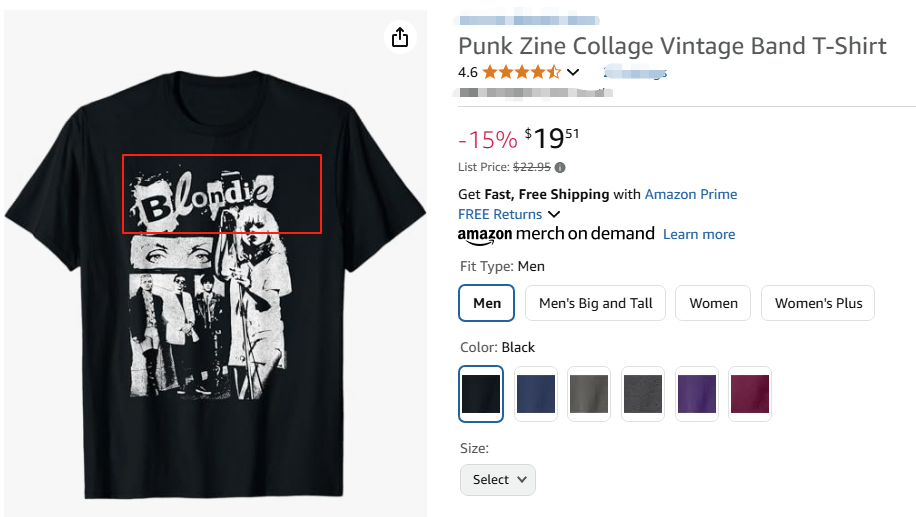Switch fit type to Women
The image size is (916, 517).
coord(713,303)
